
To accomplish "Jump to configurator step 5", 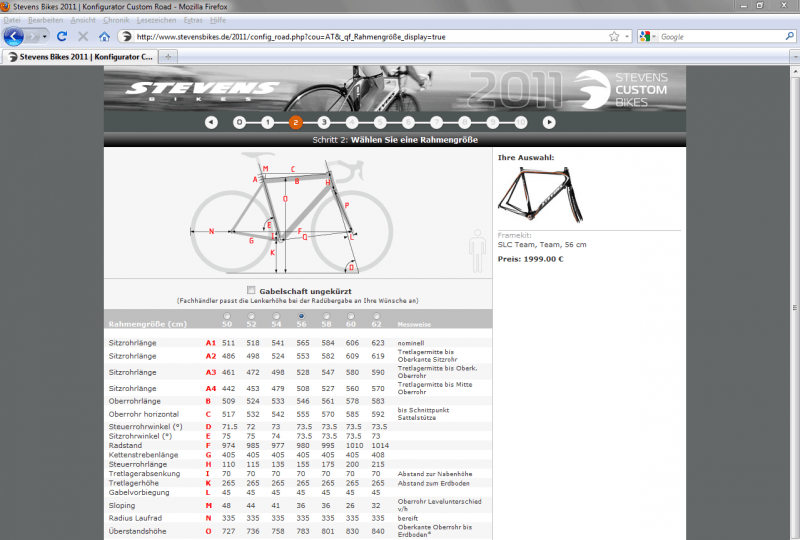I will coord(380,122).
